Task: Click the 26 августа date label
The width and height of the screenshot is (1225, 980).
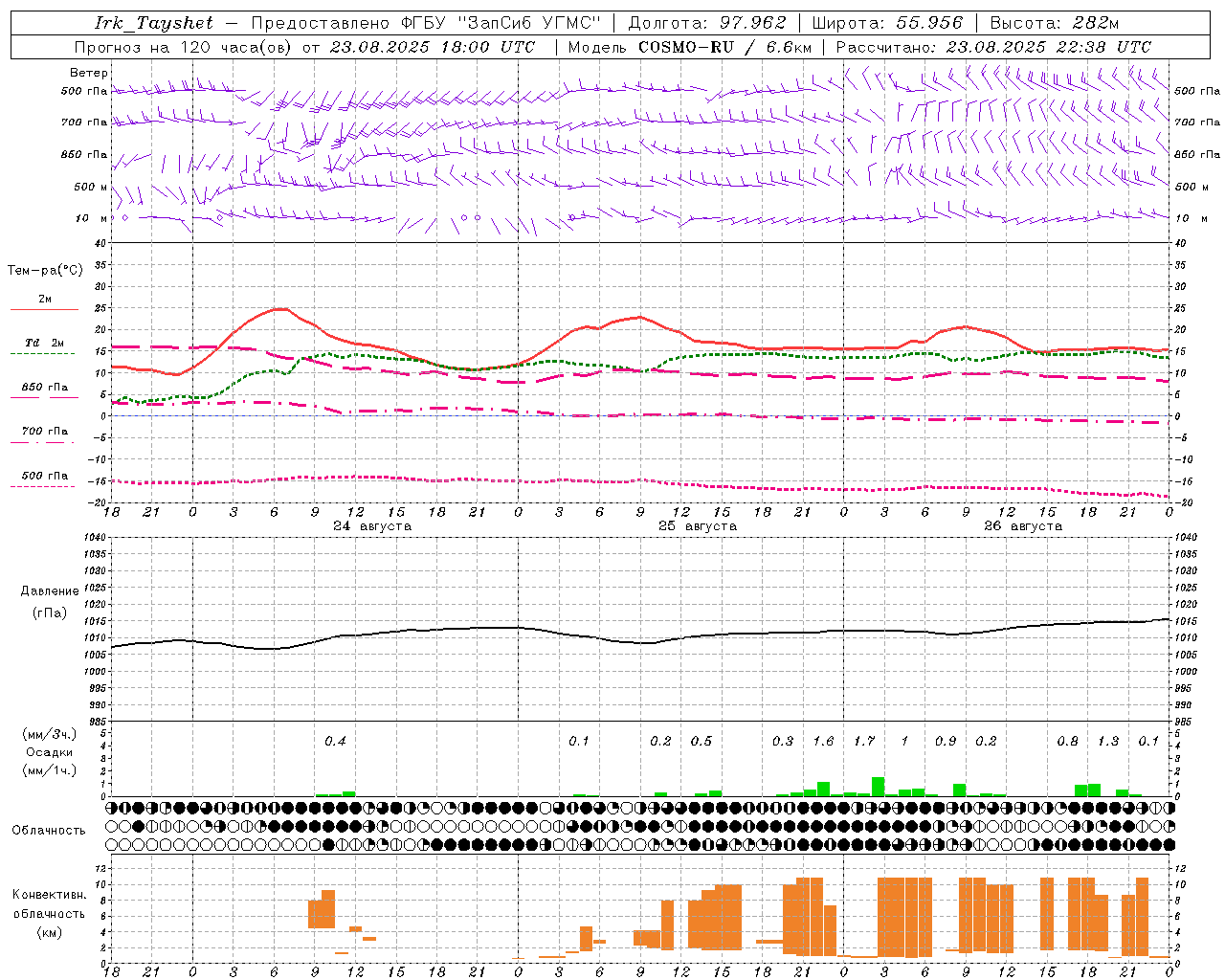Action: coord(1023,526)
